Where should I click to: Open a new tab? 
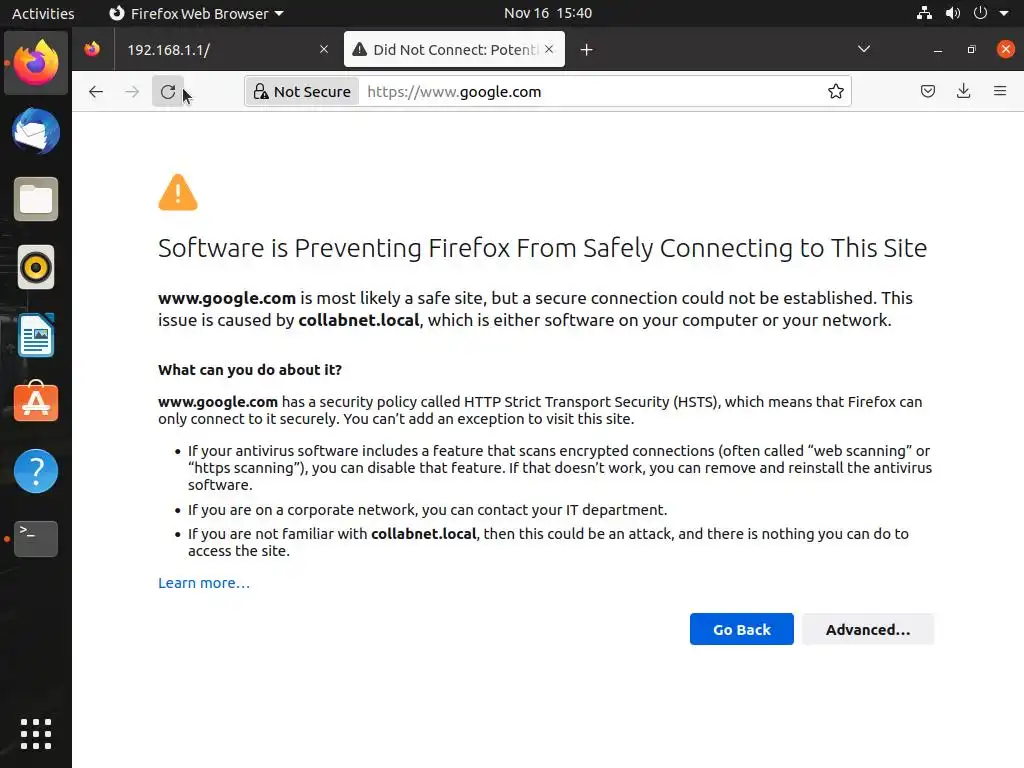pyautogui.click(x=586, y=50)
